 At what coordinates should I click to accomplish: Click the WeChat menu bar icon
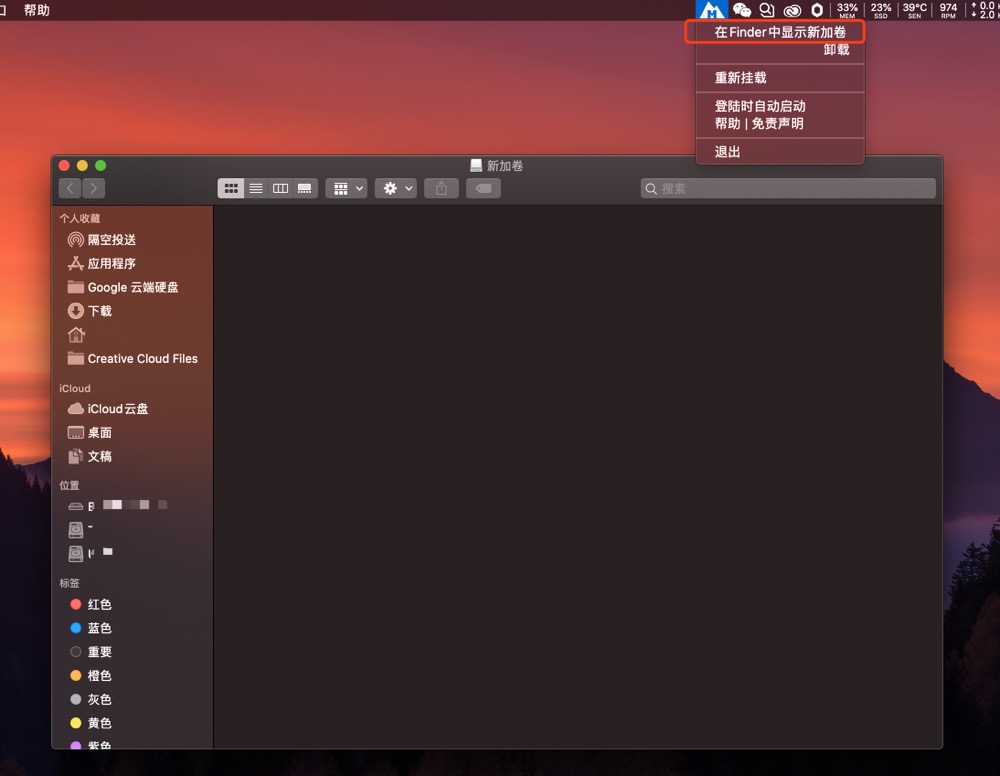click(x=741, y=9)
